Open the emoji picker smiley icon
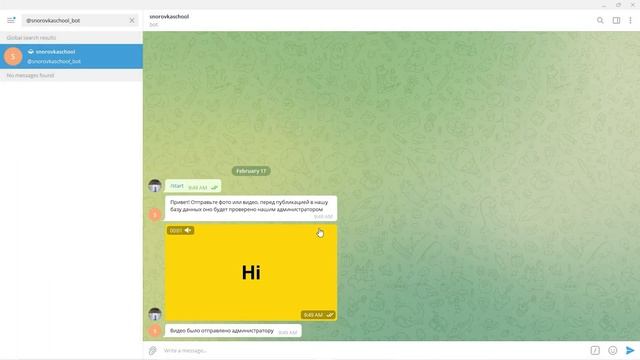 click(x=613, y=350)
